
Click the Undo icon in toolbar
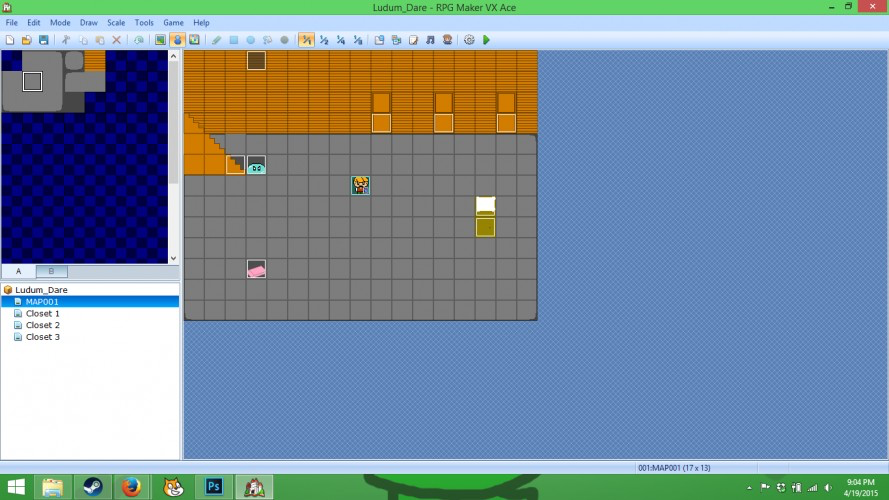139,40
